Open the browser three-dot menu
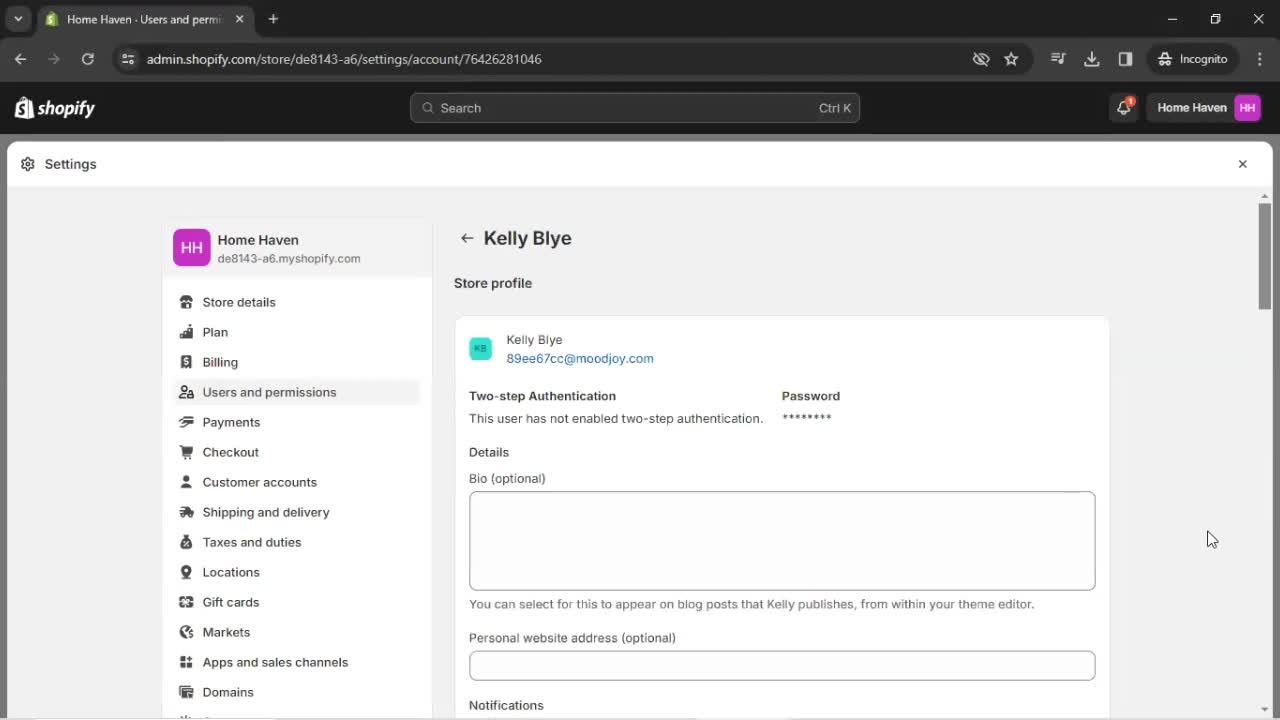Viewport: 1280px width, 720px height. pos(1258,59)
